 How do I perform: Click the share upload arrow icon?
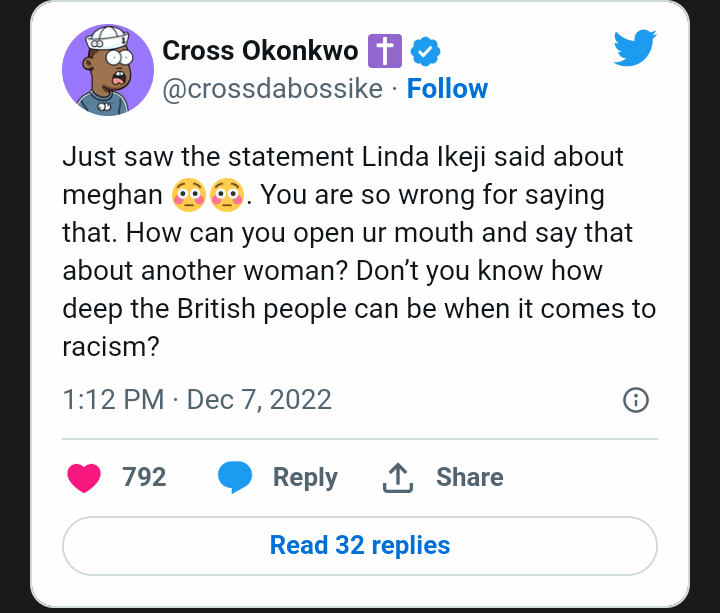pyautogui.click(x=398, y=478)
